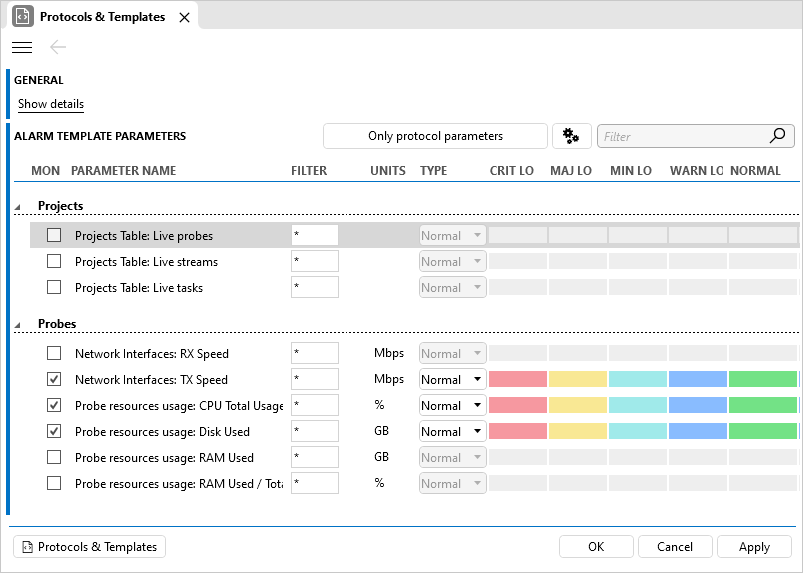Click the filter field for Live streams row
Viewport: 803px width, 573px height.
point(314,262)
